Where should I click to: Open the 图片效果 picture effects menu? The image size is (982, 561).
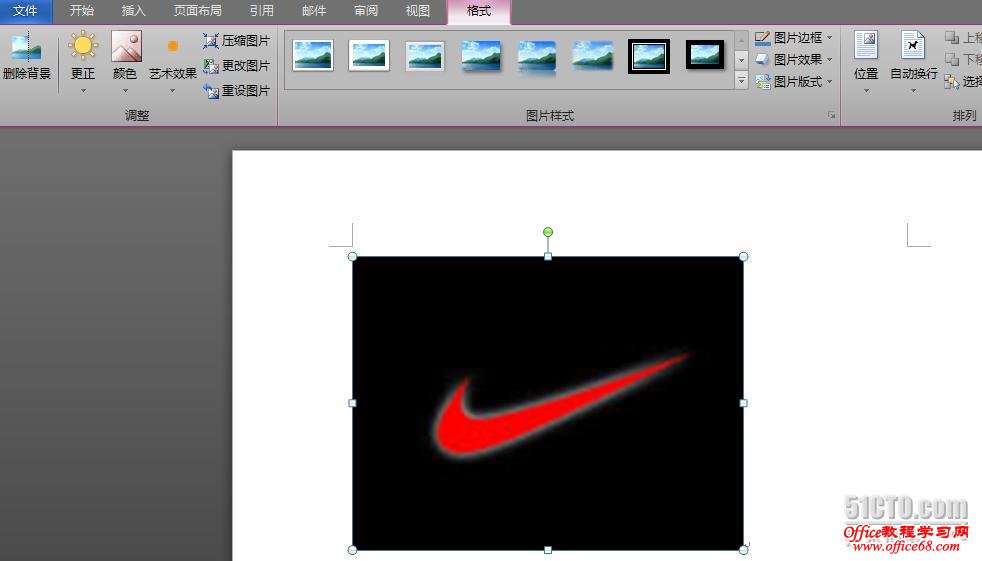(x=793, y=59)
